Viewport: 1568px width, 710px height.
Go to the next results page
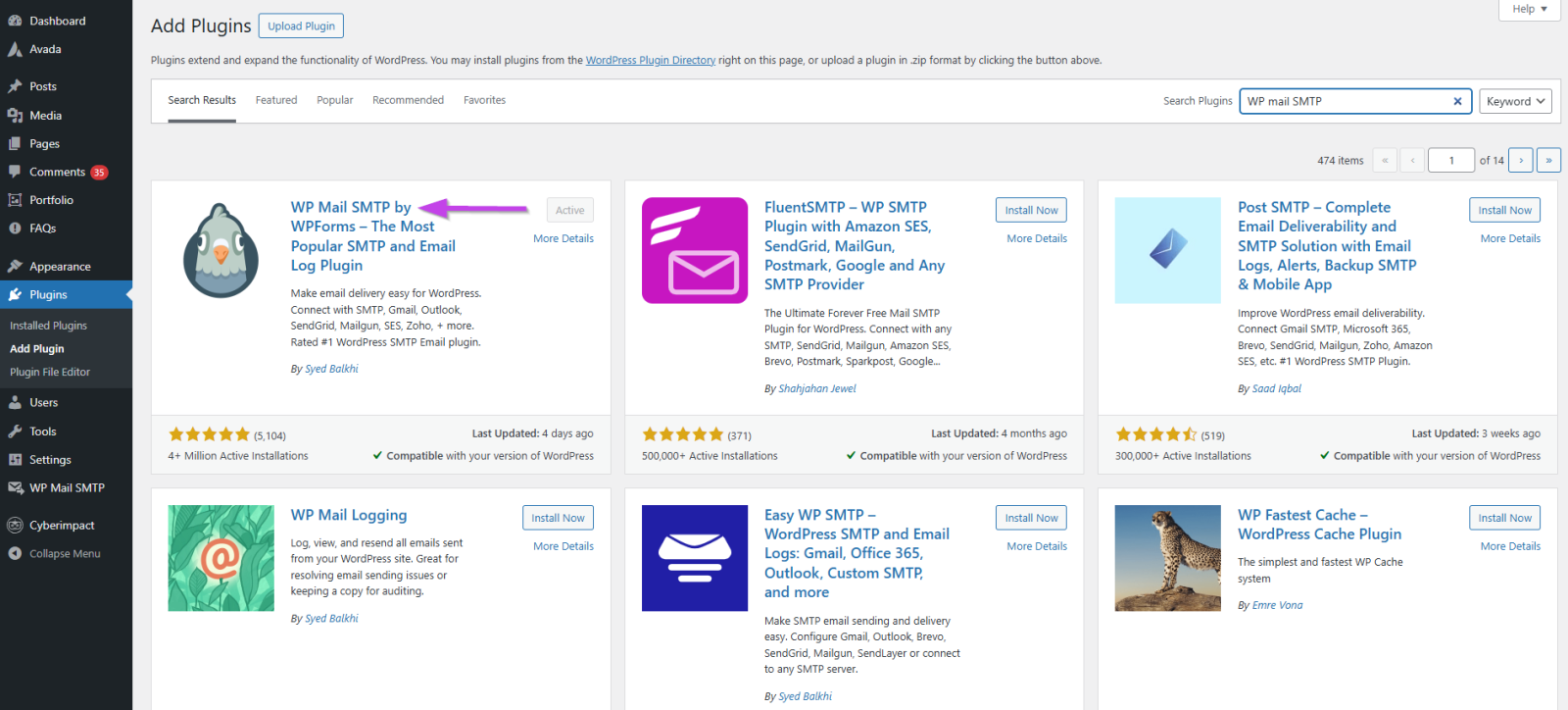coord(1521,160)
